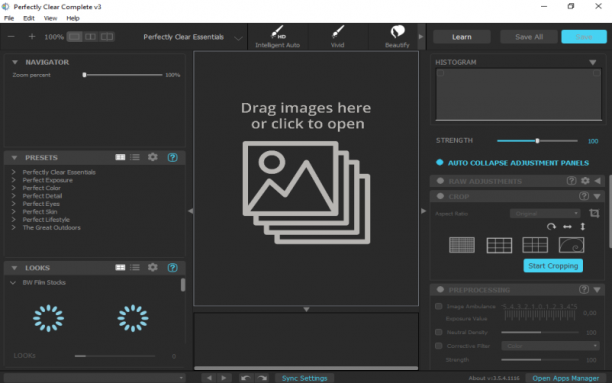Viewport: 612px width, 383px height.
Task: Collapse the Histogram panel
Action: (592, 62)
